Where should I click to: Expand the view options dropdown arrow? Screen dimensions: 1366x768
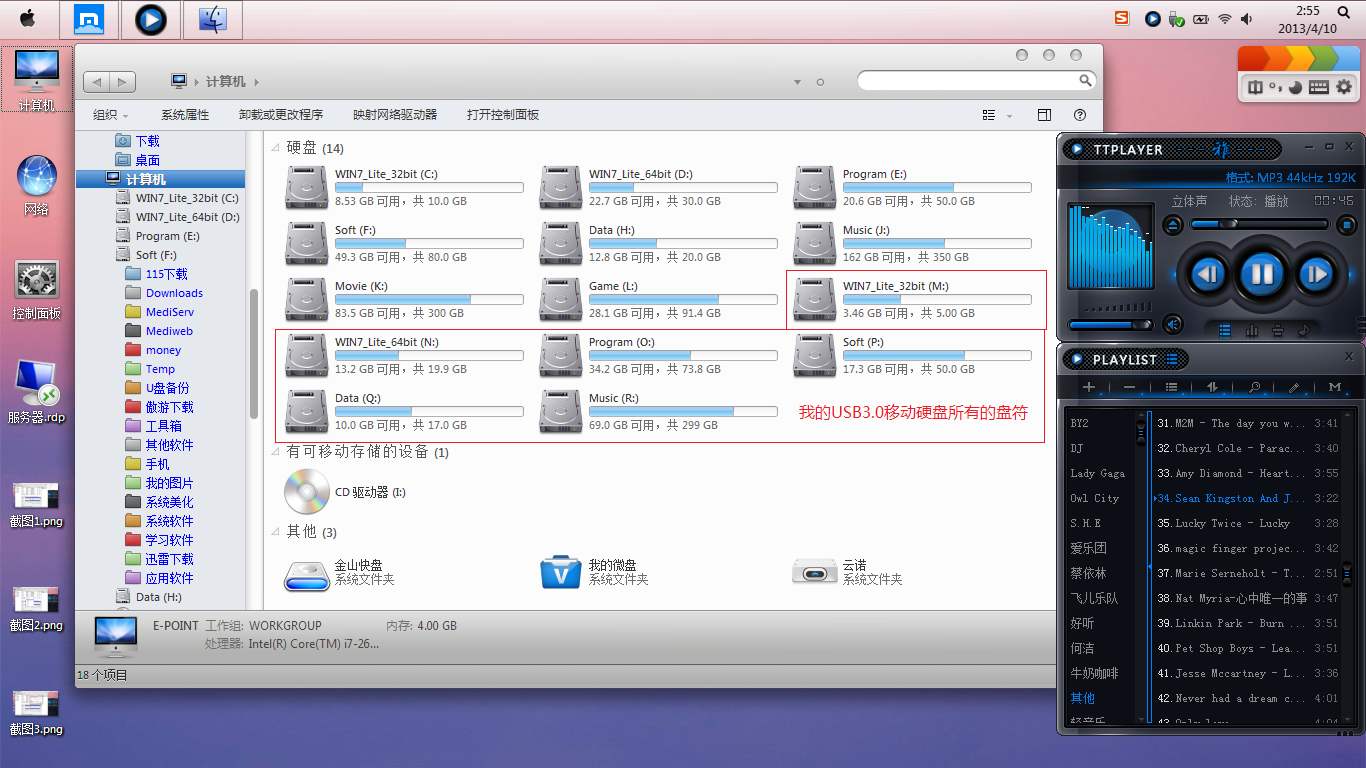[1009, 116]
